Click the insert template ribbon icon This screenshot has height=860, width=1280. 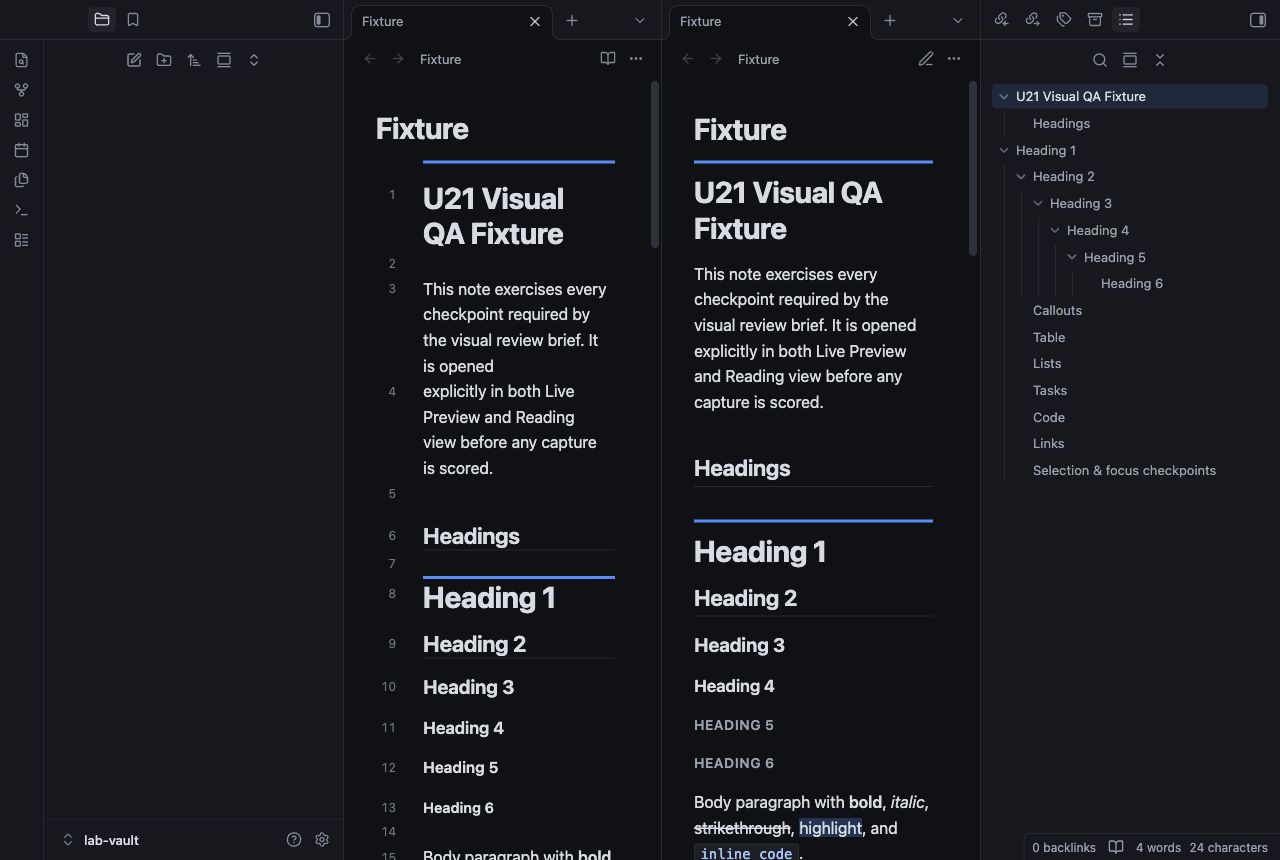21,180
